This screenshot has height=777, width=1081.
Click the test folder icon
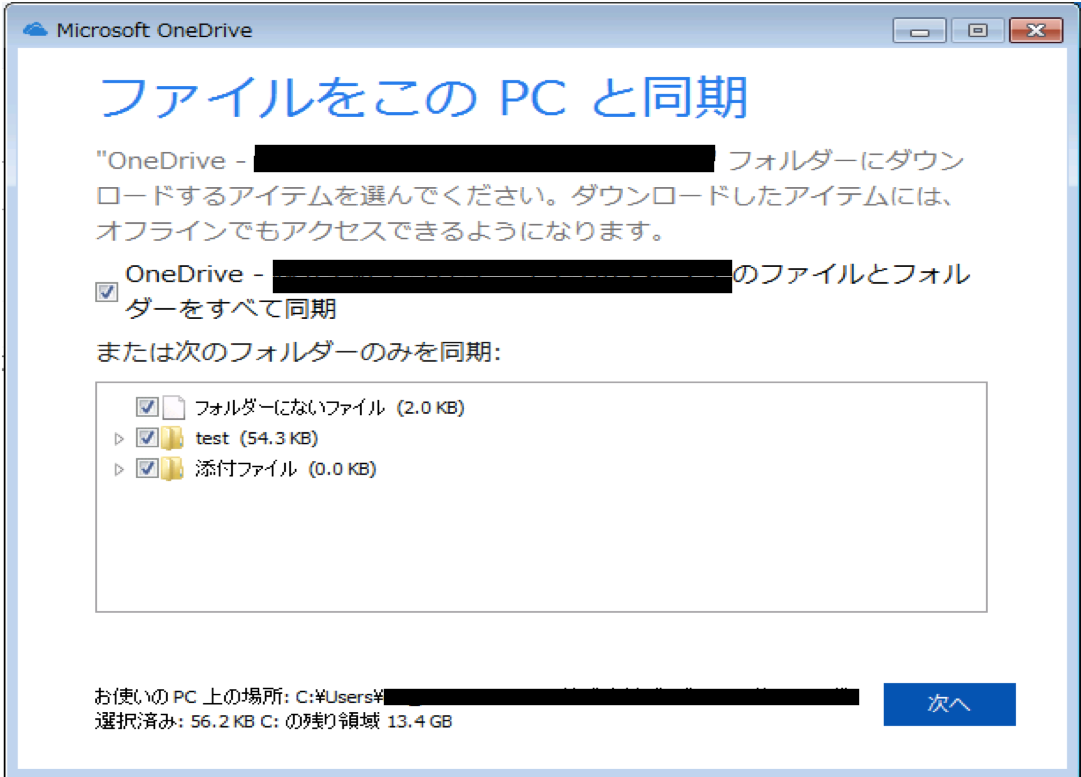[174, 438]
